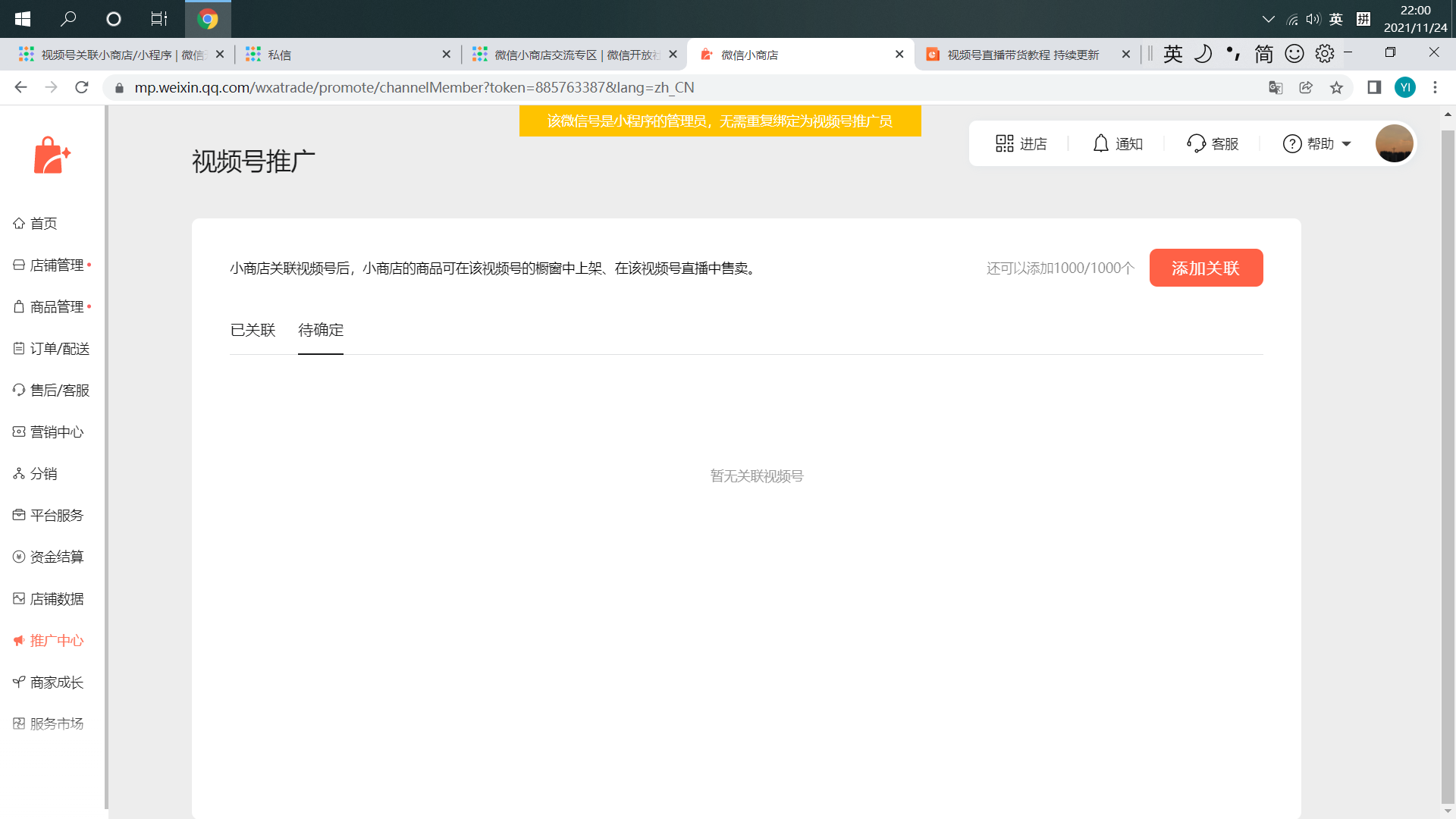Open 通知 bell notifications
The height and width of the screenshot is (819, 1456).
1100,143
